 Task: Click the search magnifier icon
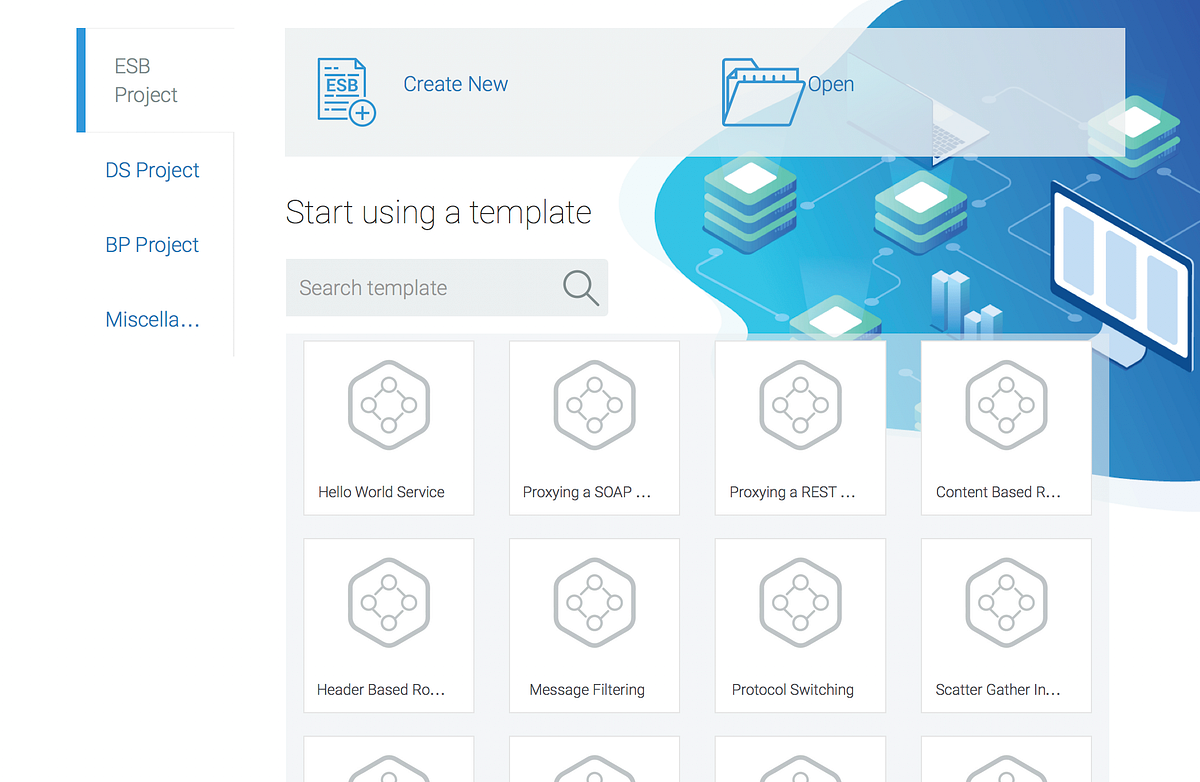[580, 287]
